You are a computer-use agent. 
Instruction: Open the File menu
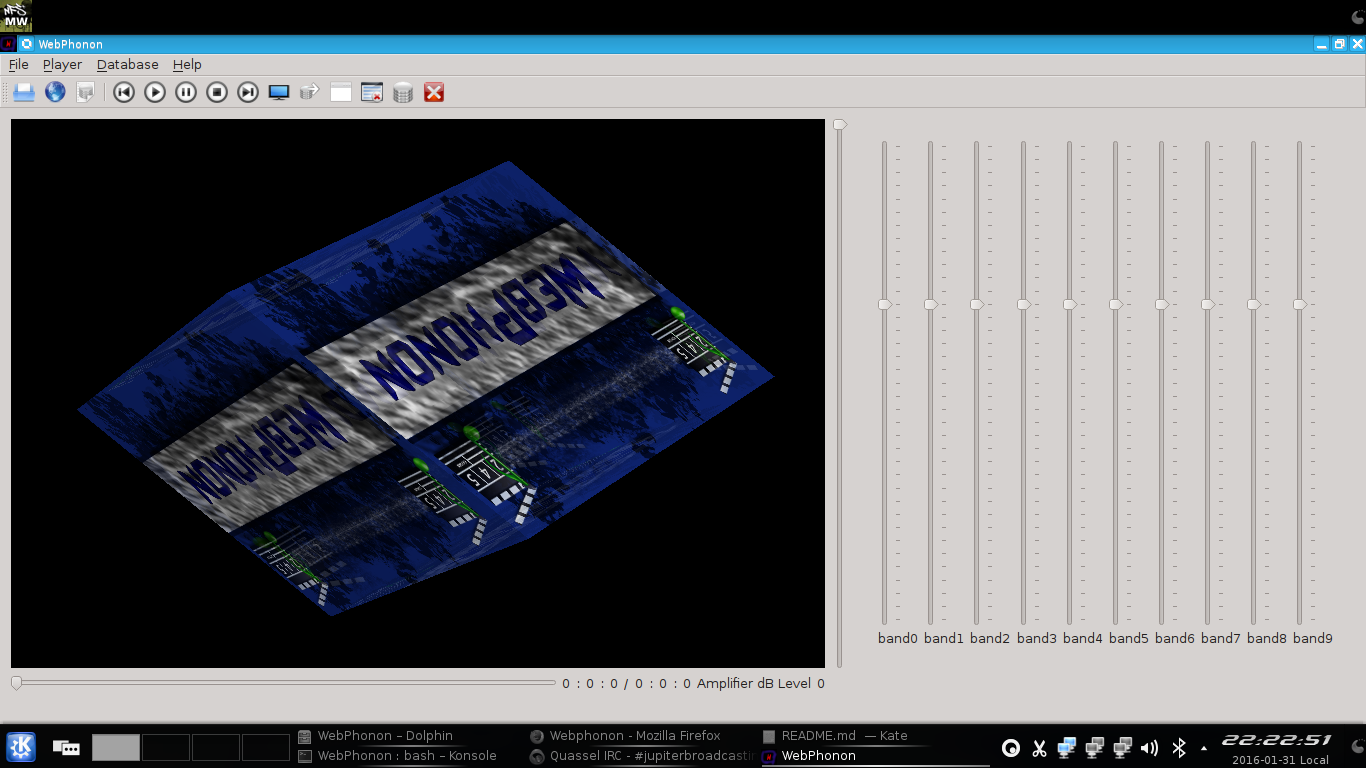(18, 64)
